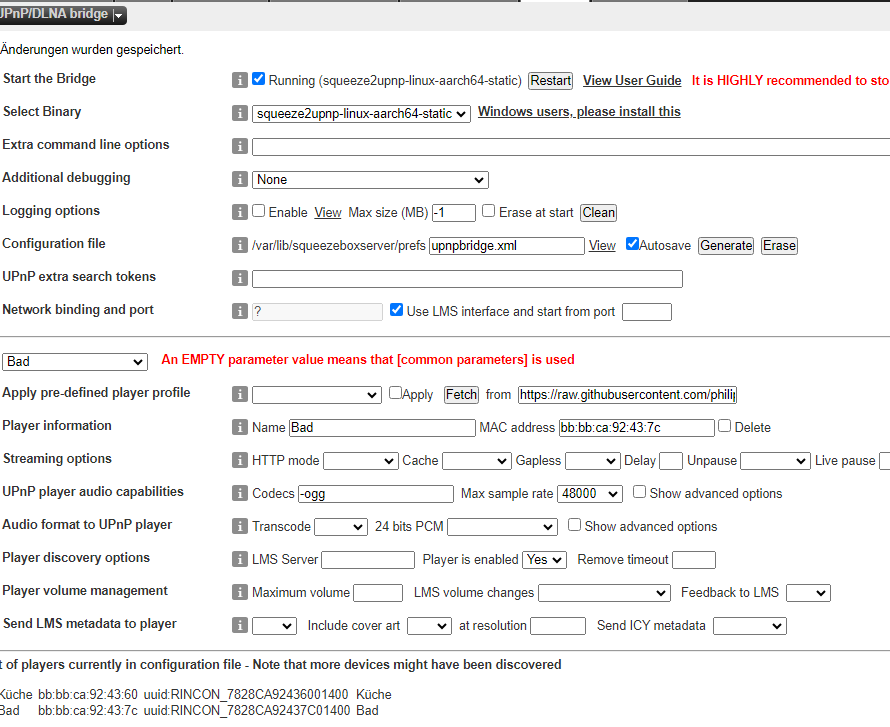Click info icon beside Audio format to UPnP player
Viewport: 890px width, 727px height.
point(240,526)
